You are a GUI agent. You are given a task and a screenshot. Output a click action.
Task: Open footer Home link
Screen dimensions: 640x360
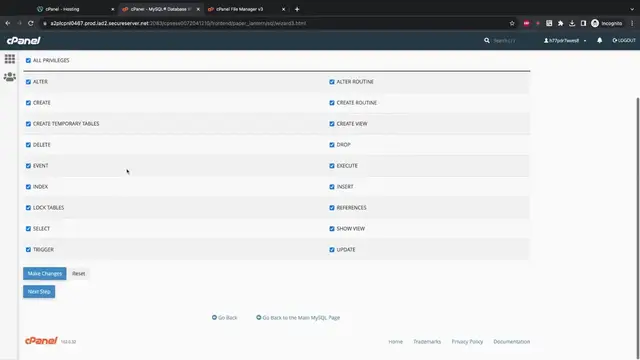click(x=396, y=342)
